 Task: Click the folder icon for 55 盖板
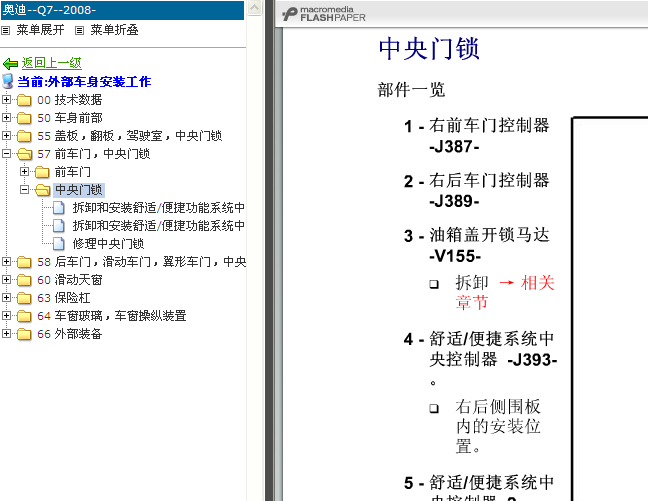pyautogui.click(x=24, y=136)
